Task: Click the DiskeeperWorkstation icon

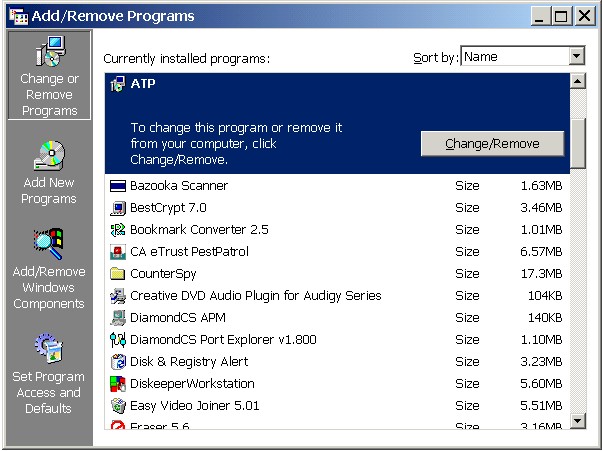Action: tap(117, 383)
